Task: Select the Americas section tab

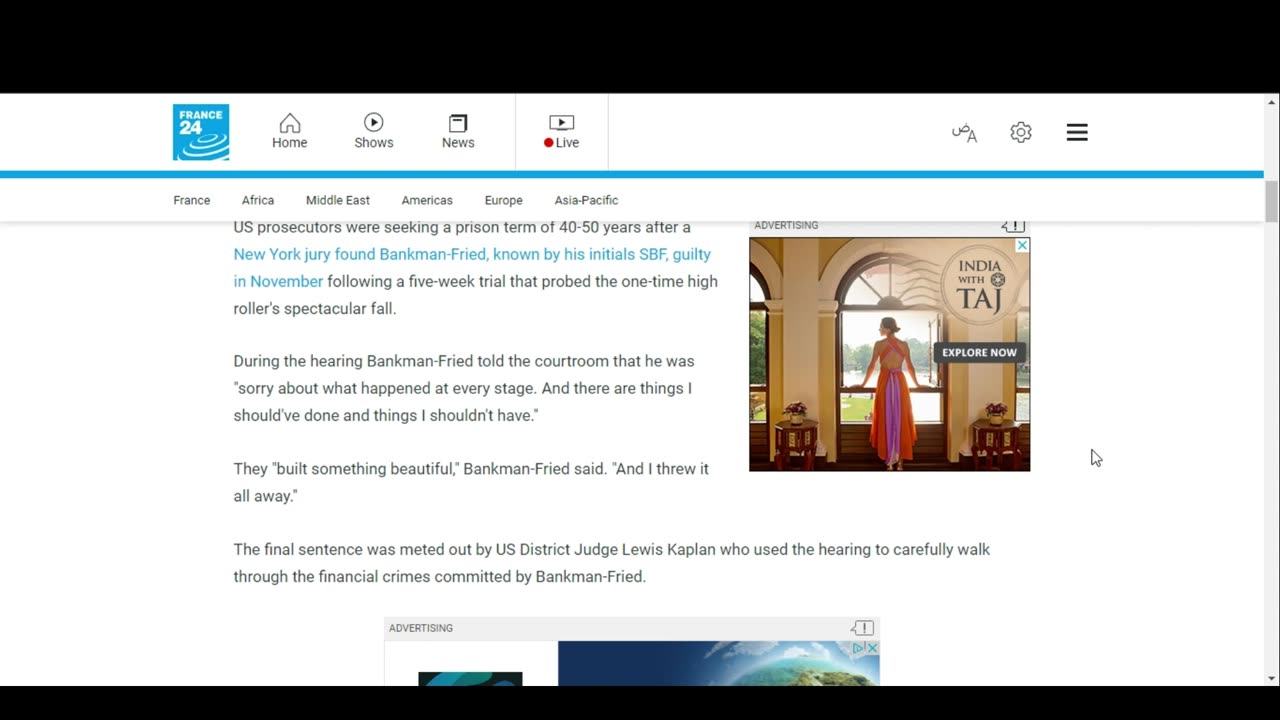Action: (x=427, y=200)
